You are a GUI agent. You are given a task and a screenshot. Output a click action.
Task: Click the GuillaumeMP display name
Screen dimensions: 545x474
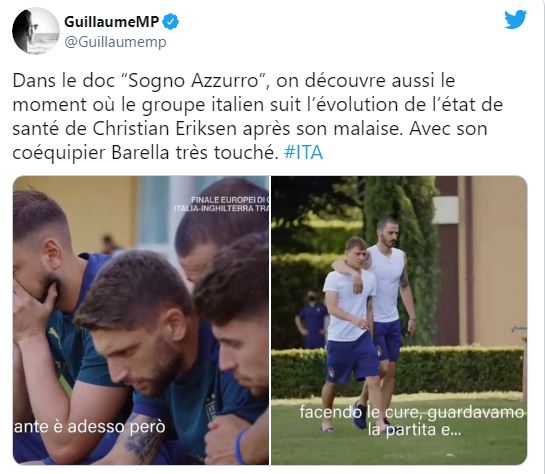[x=112, y=22]
